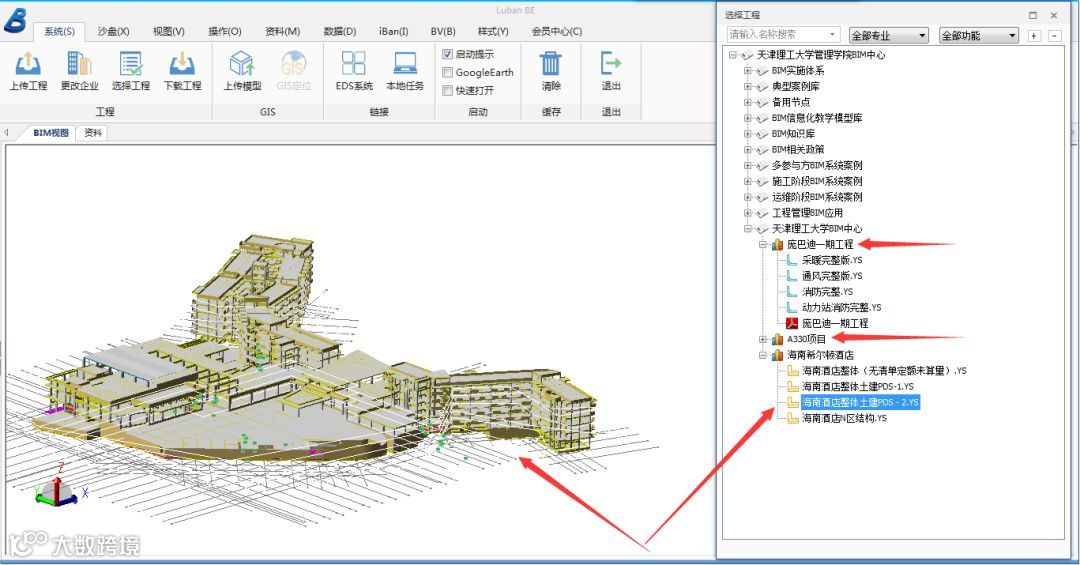The height and width of the screenshot is (565, 1080).
Task: Click the 更改企业 change enterprise icon
Action: coord(79,64)
